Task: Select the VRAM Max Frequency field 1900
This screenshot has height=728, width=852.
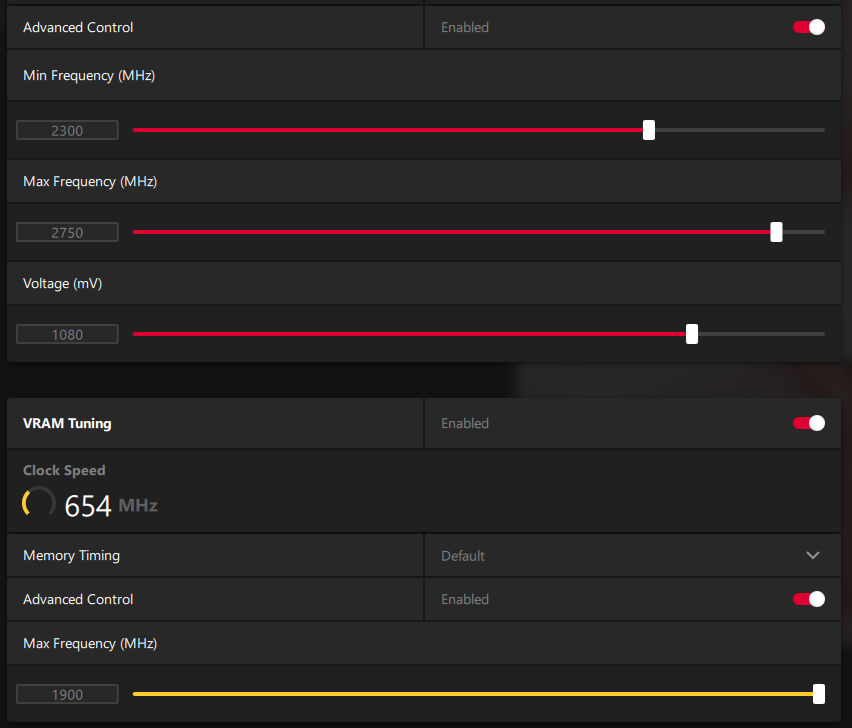Action: pyautogui.click(x=67, y=694)
